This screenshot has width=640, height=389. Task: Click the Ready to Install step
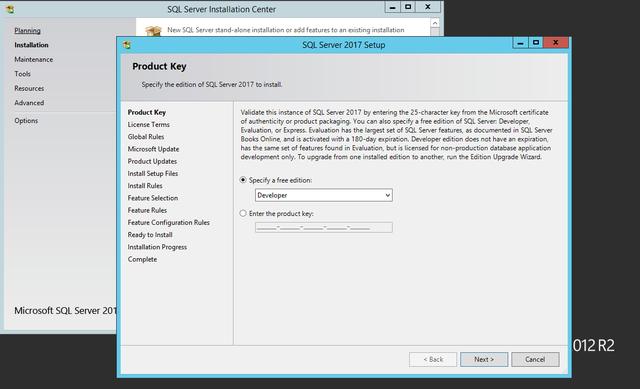(150, 235)
